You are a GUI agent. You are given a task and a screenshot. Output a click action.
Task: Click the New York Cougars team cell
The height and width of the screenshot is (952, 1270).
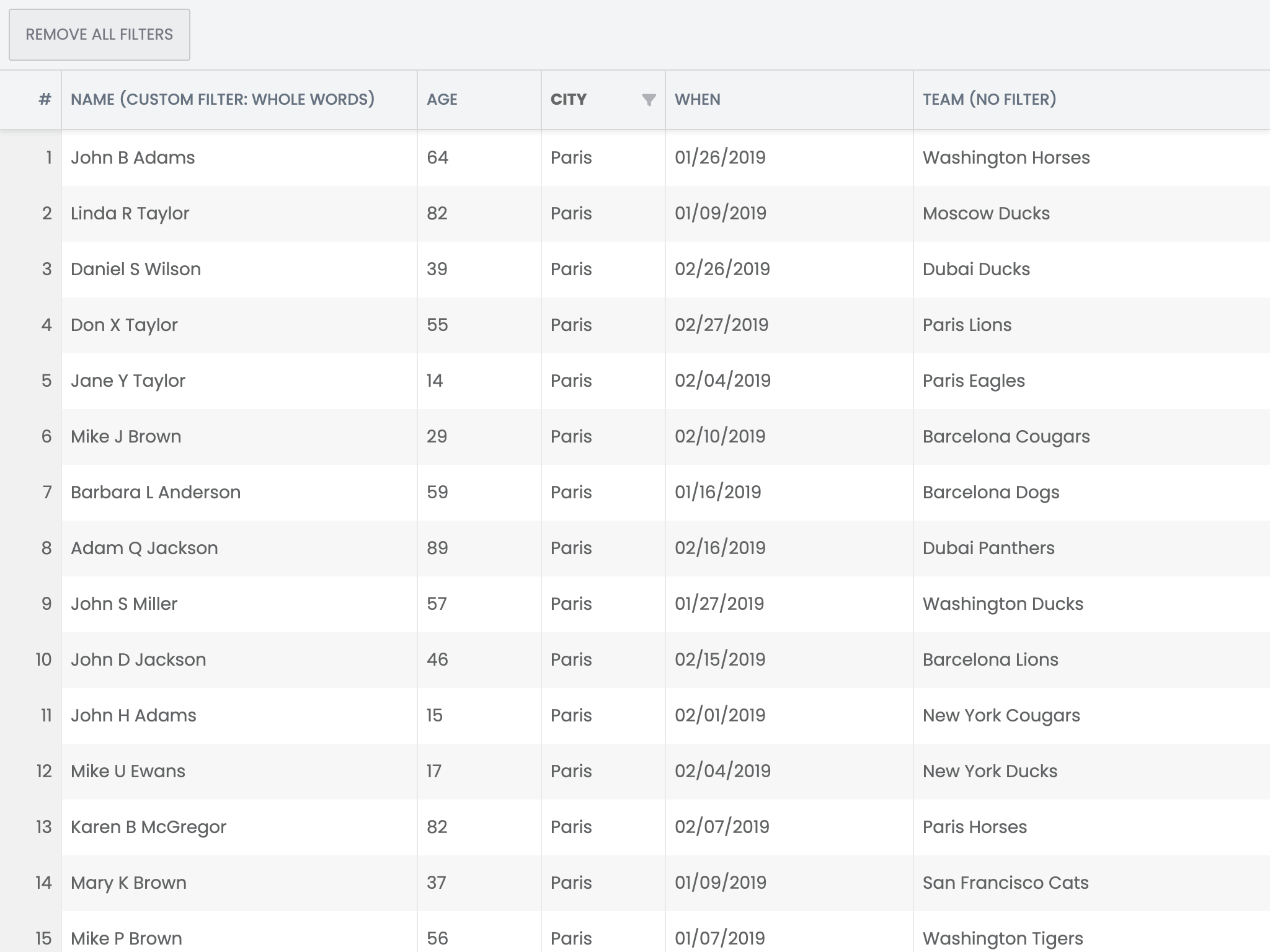(1000, 715)
